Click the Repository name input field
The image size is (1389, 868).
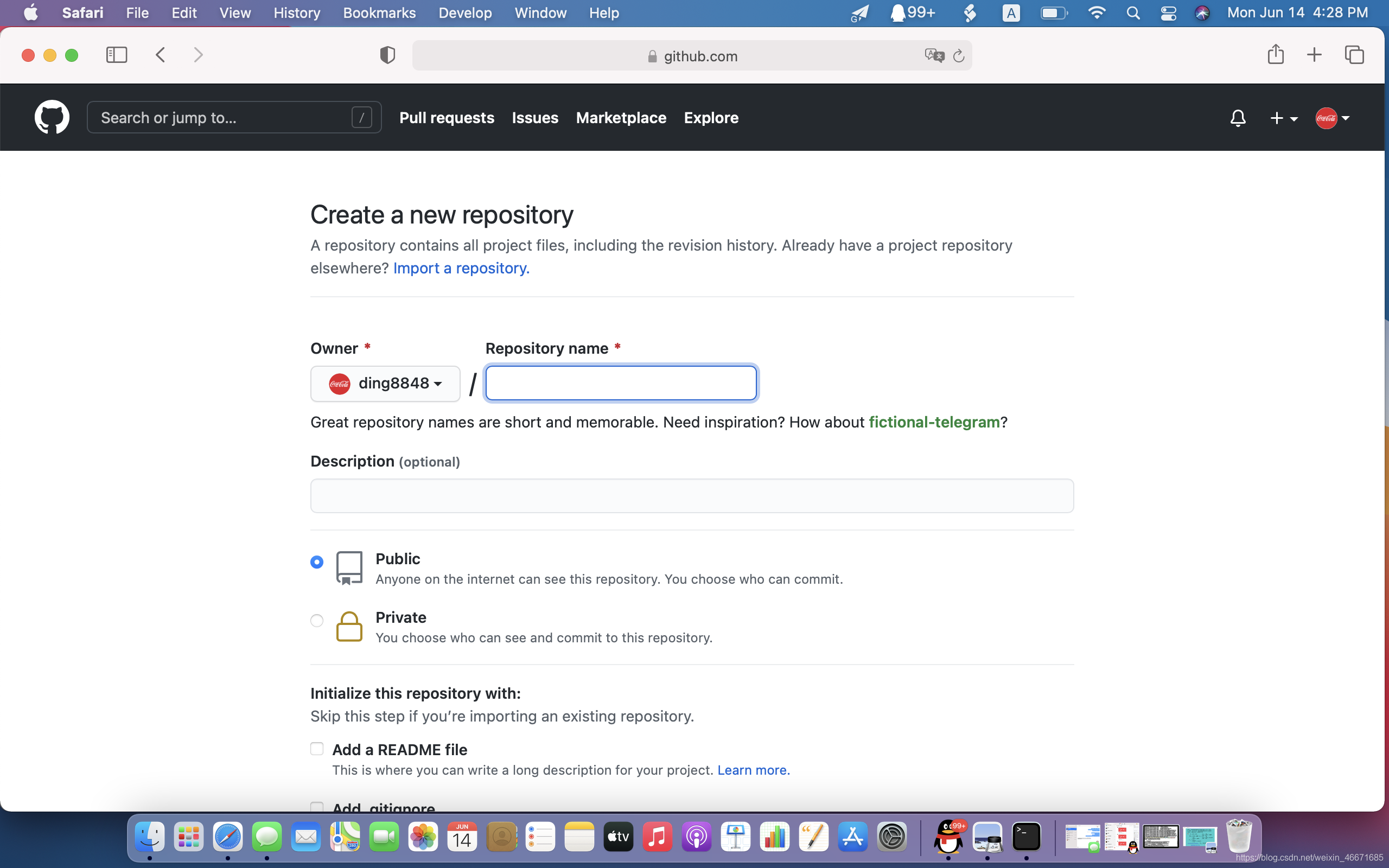(x=620, y=383)
